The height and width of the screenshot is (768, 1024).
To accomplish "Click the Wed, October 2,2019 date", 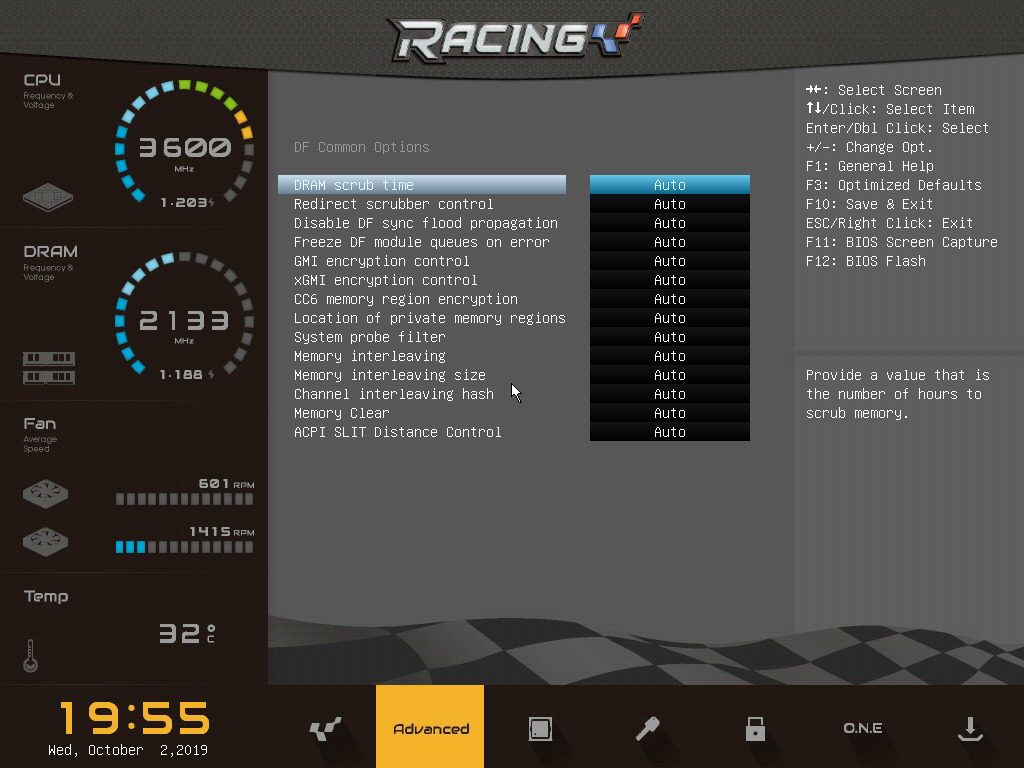I will point(128,750).
